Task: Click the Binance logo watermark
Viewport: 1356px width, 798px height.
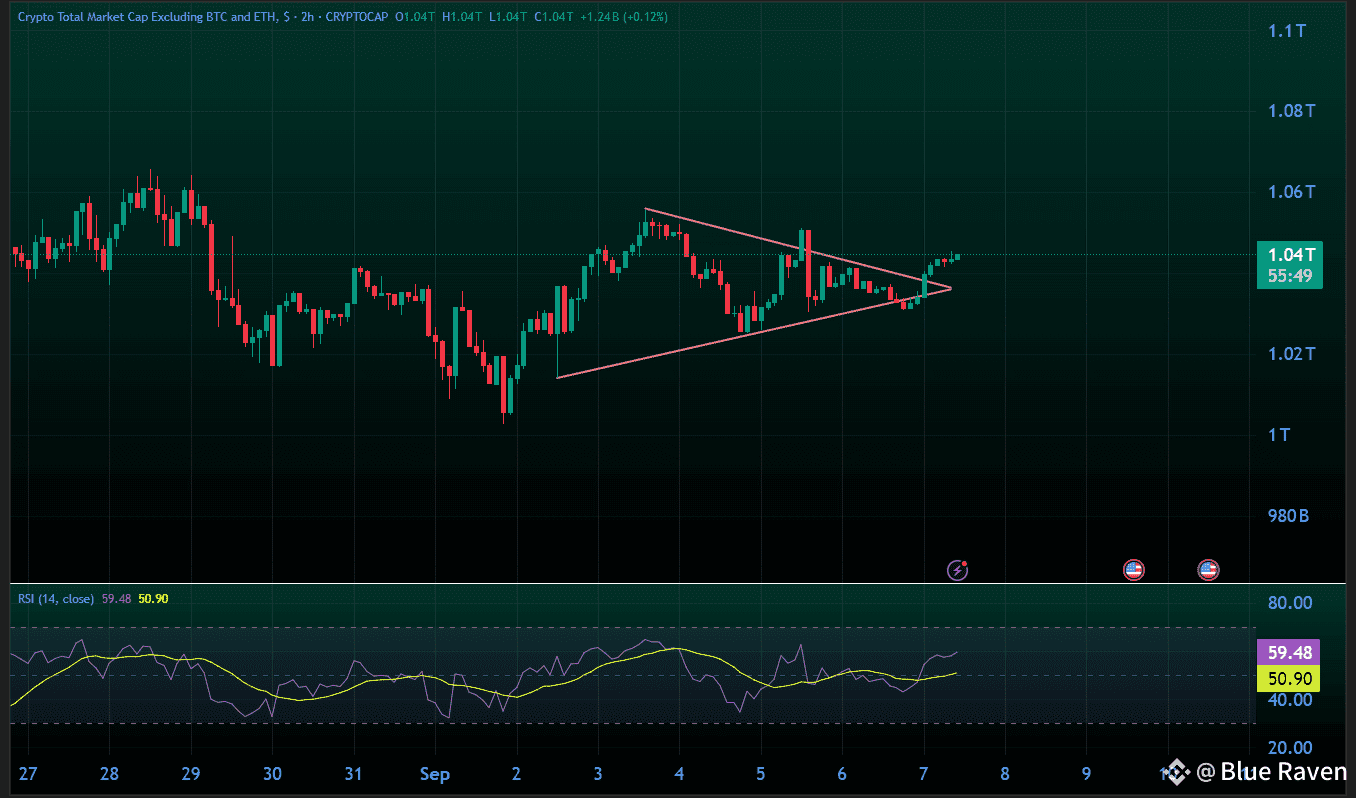Action: coord(1177,771)
